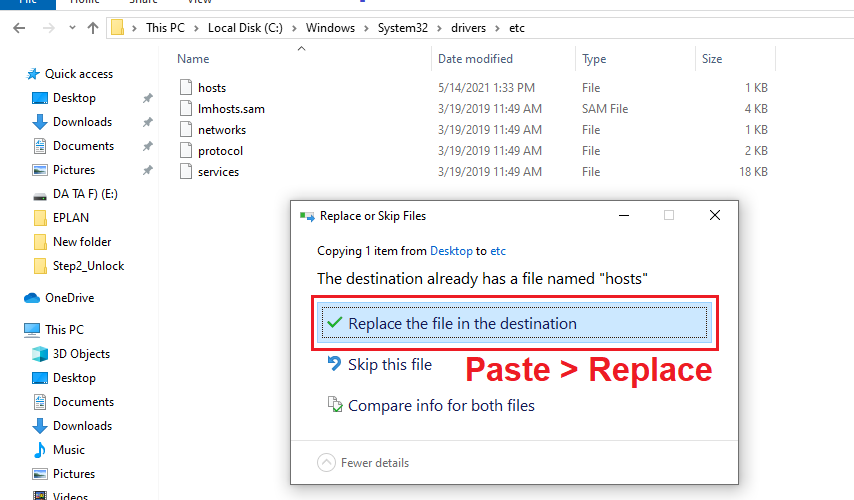The height and width of the screenshot is (500, 854).
Task: Select lmhosts.sam file in list
Action: coord(231,109)
